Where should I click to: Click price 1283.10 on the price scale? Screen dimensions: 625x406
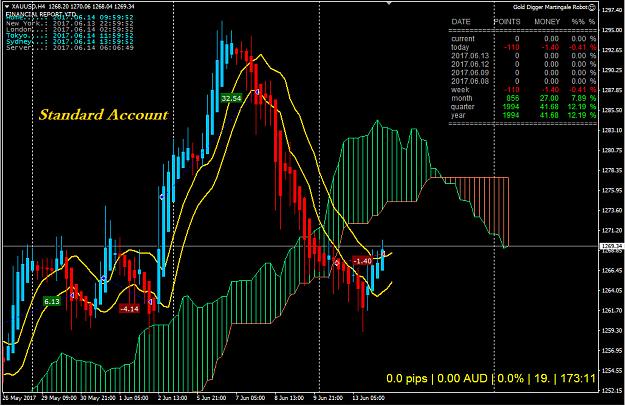(613, 130)
